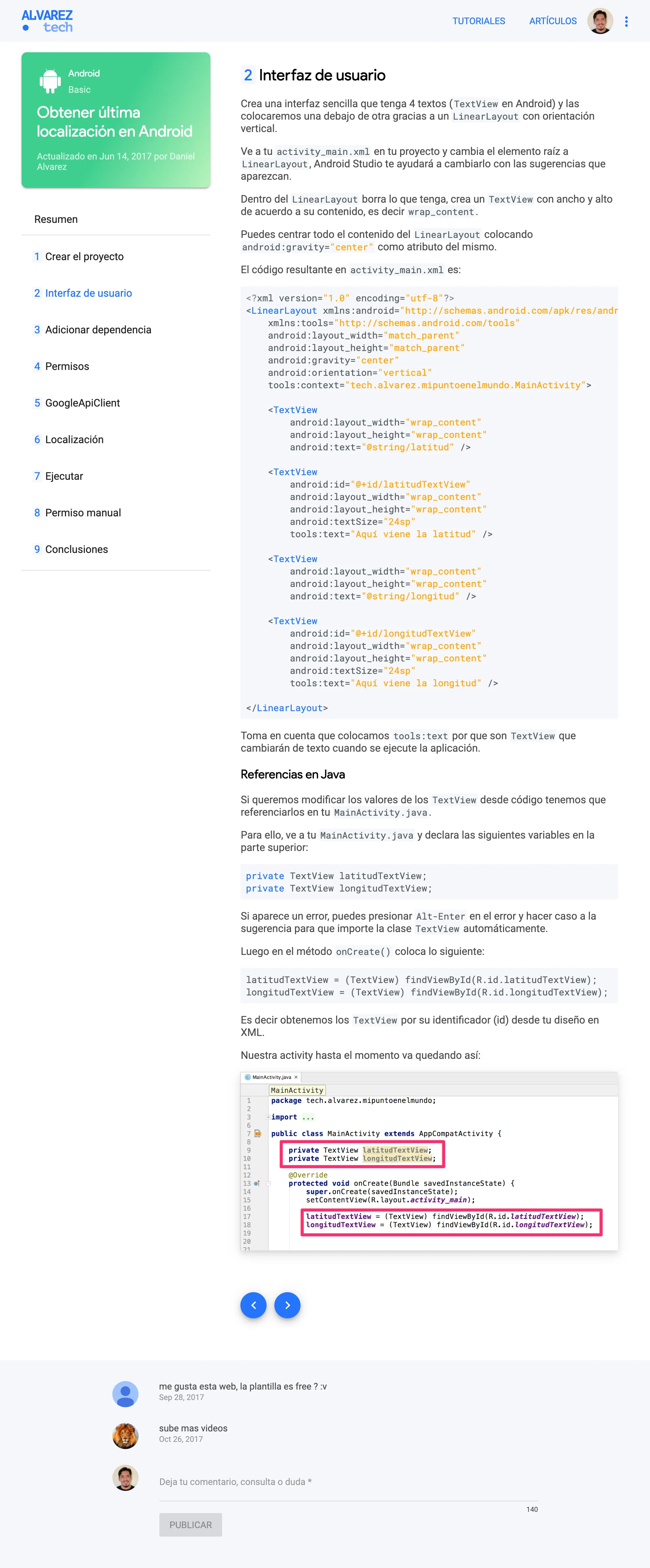Click the comment asking if plantilla is free
This screenshot has width=650, height=1568.
coord(243,1387)
